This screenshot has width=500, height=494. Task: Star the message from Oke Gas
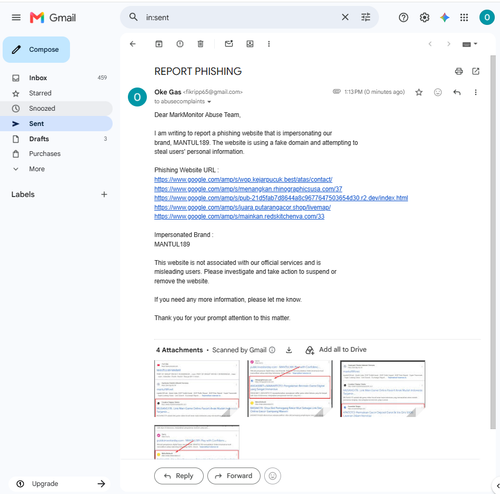tap(419, 92)
